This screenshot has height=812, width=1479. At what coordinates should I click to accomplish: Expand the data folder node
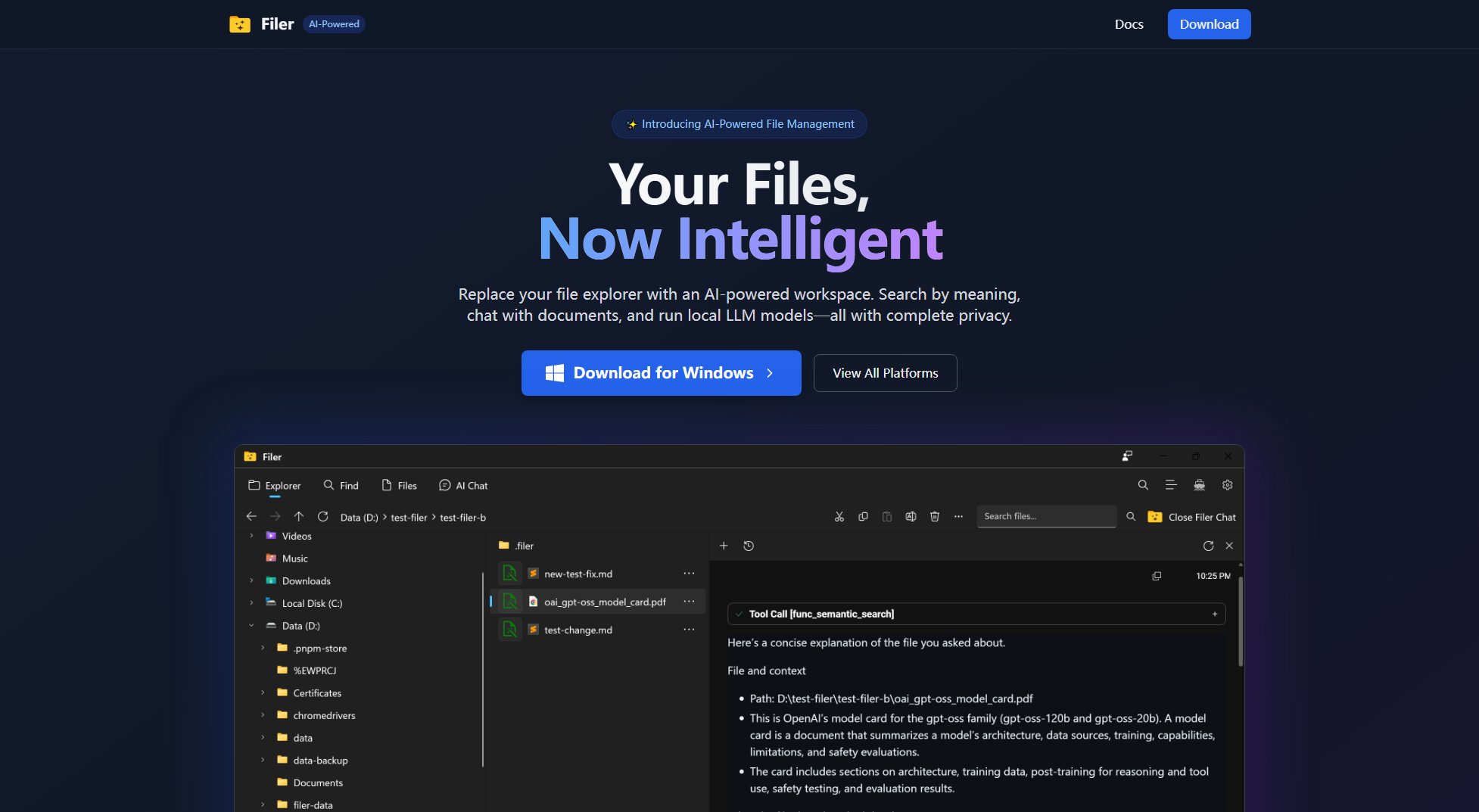[263, 737]
